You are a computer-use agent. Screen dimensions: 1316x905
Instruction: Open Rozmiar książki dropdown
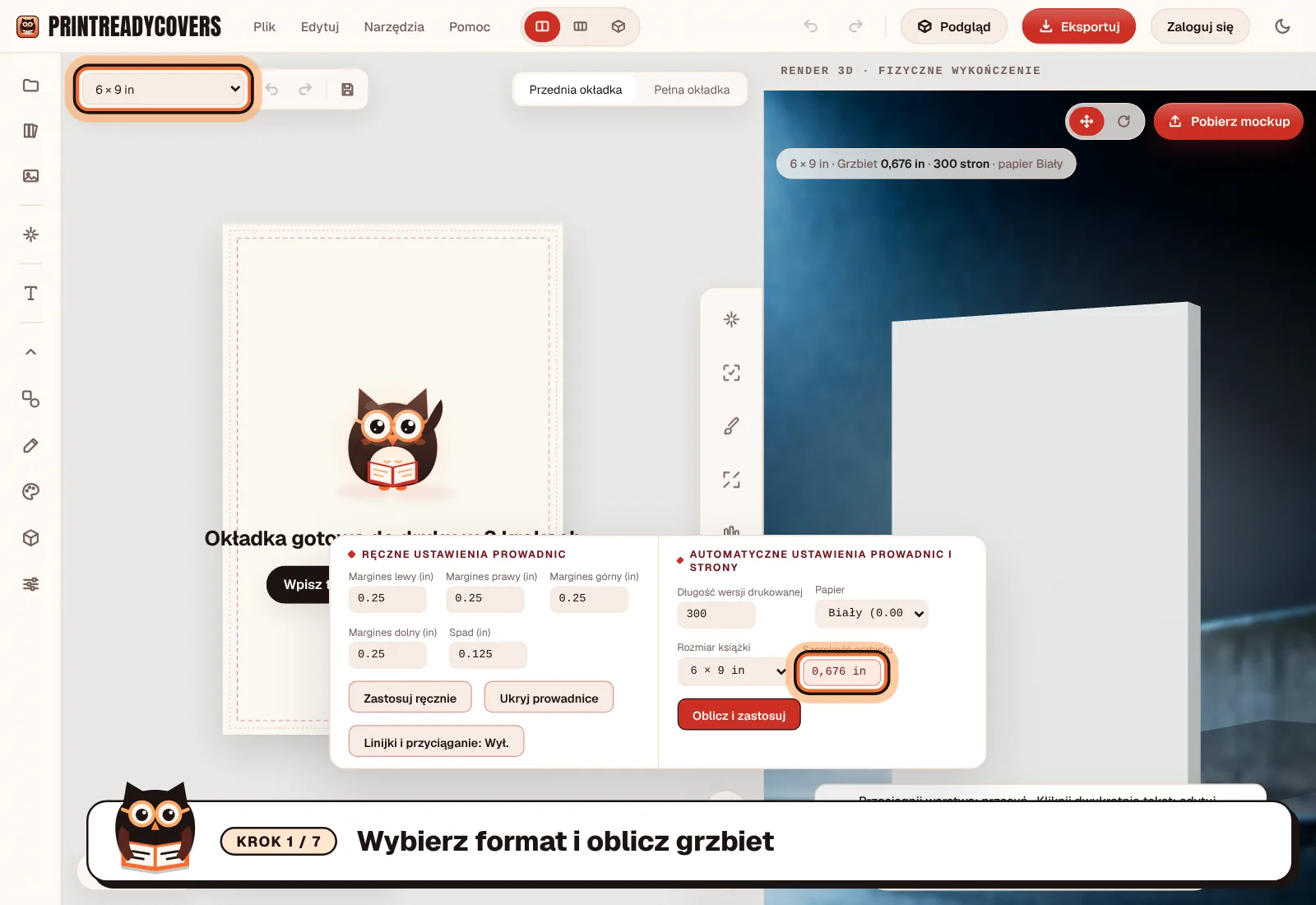(x=734, y=671)
